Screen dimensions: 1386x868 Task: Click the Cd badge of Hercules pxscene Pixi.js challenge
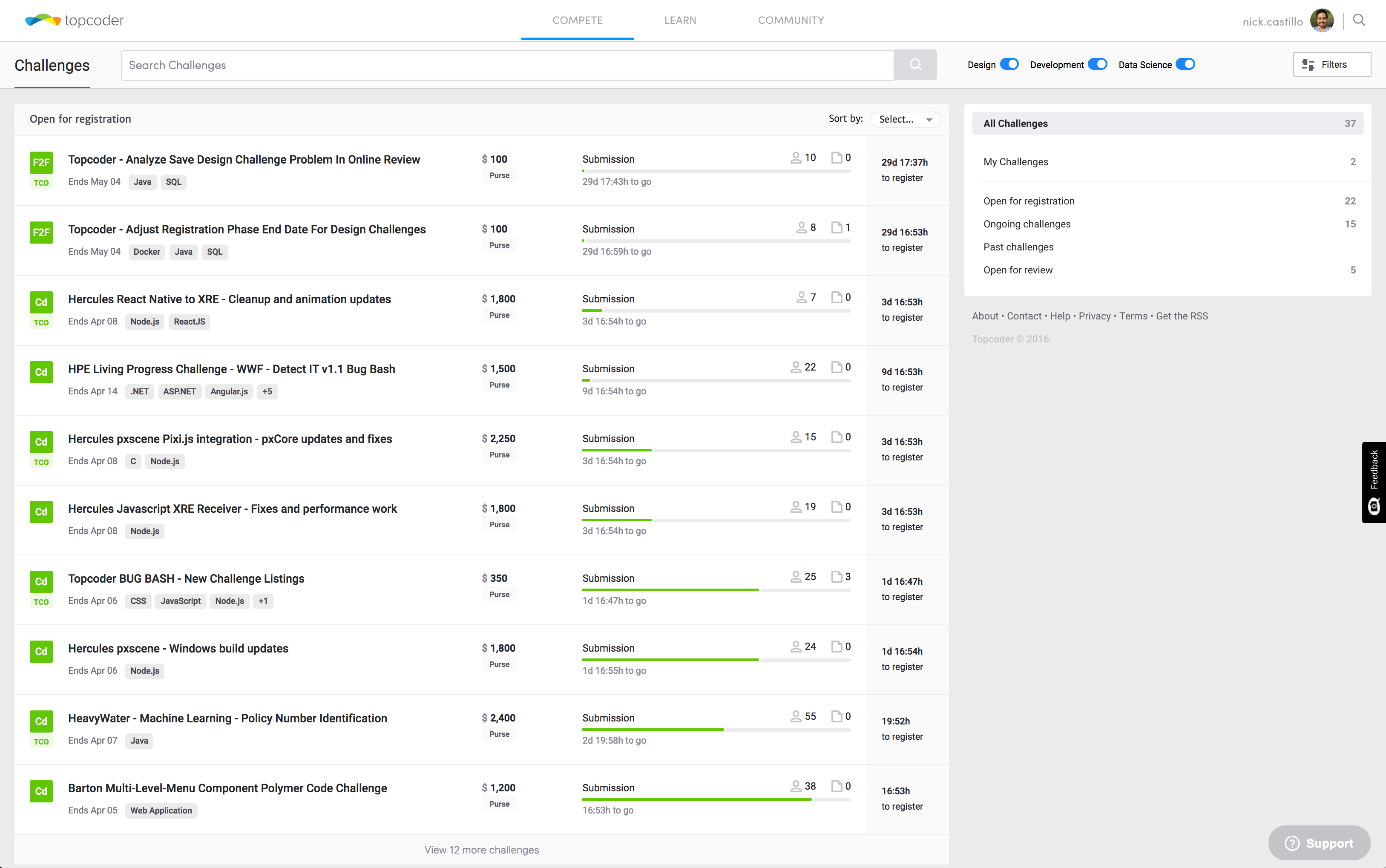pyautogui.click(x=41, y=442)
